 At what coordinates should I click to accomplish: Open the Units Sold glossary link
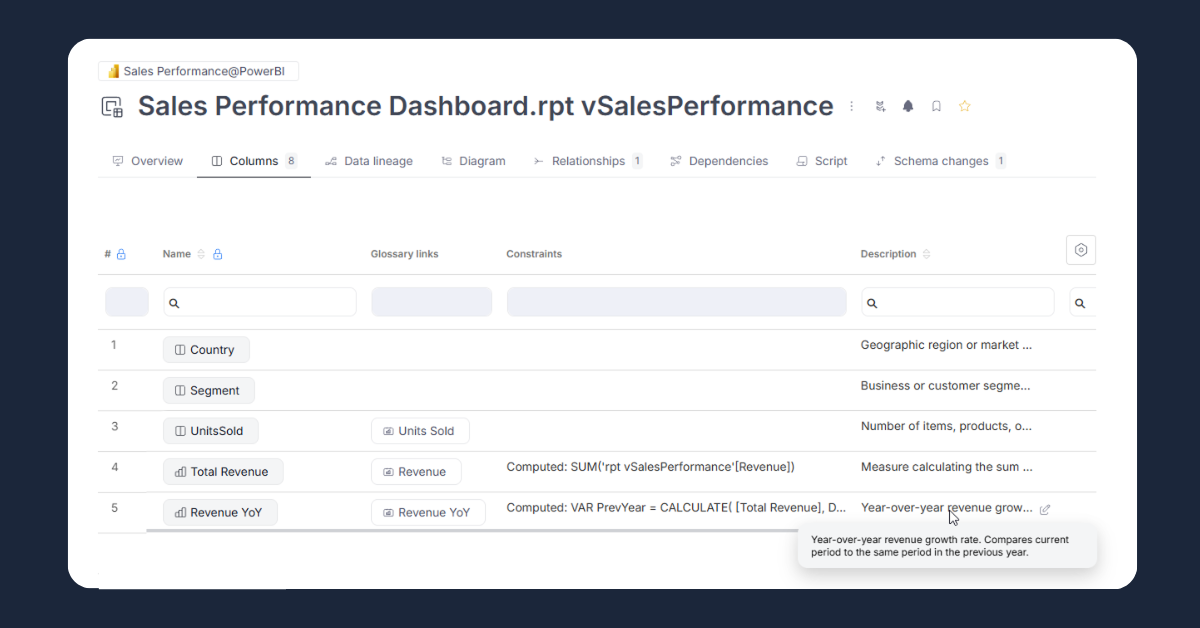(420, 431)
